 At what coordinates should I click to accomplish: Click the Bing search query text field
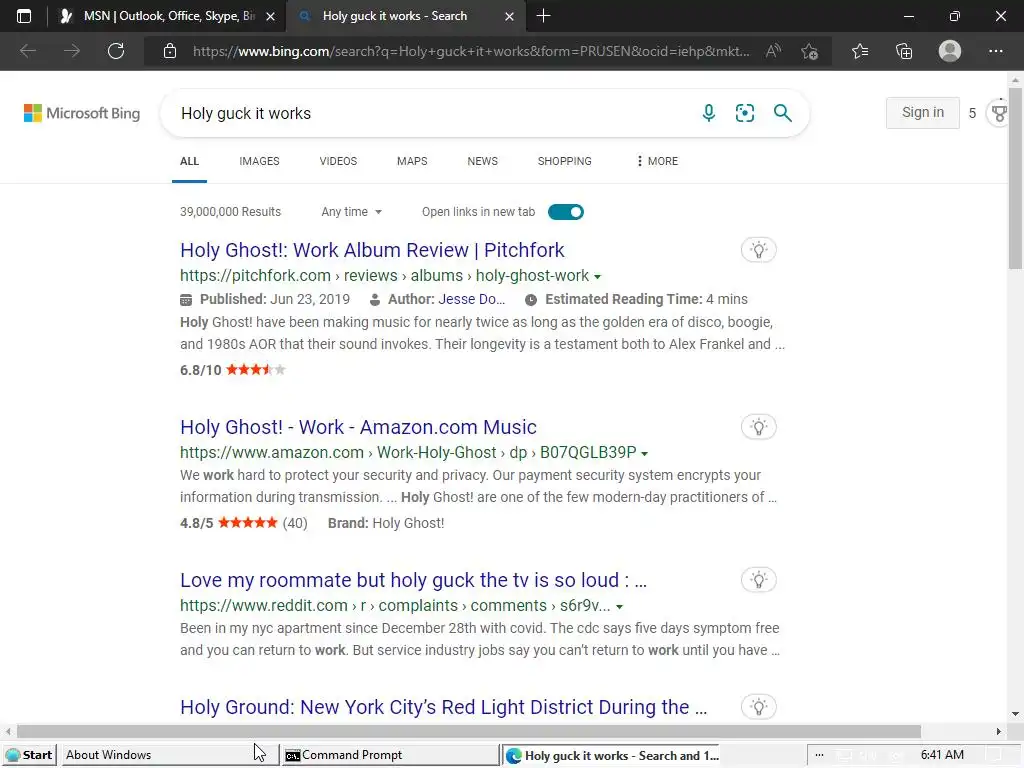pyautogui.click(x=431, y=113)
